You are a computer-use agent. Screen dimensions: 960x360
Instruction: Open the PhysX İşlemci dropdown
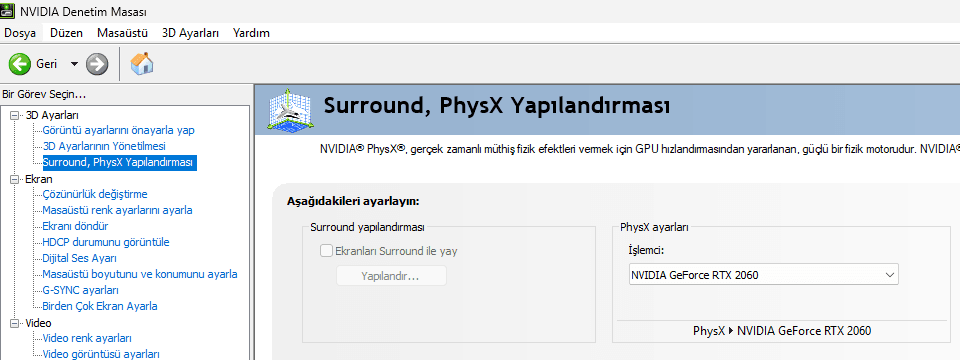[x=763, y=275]
